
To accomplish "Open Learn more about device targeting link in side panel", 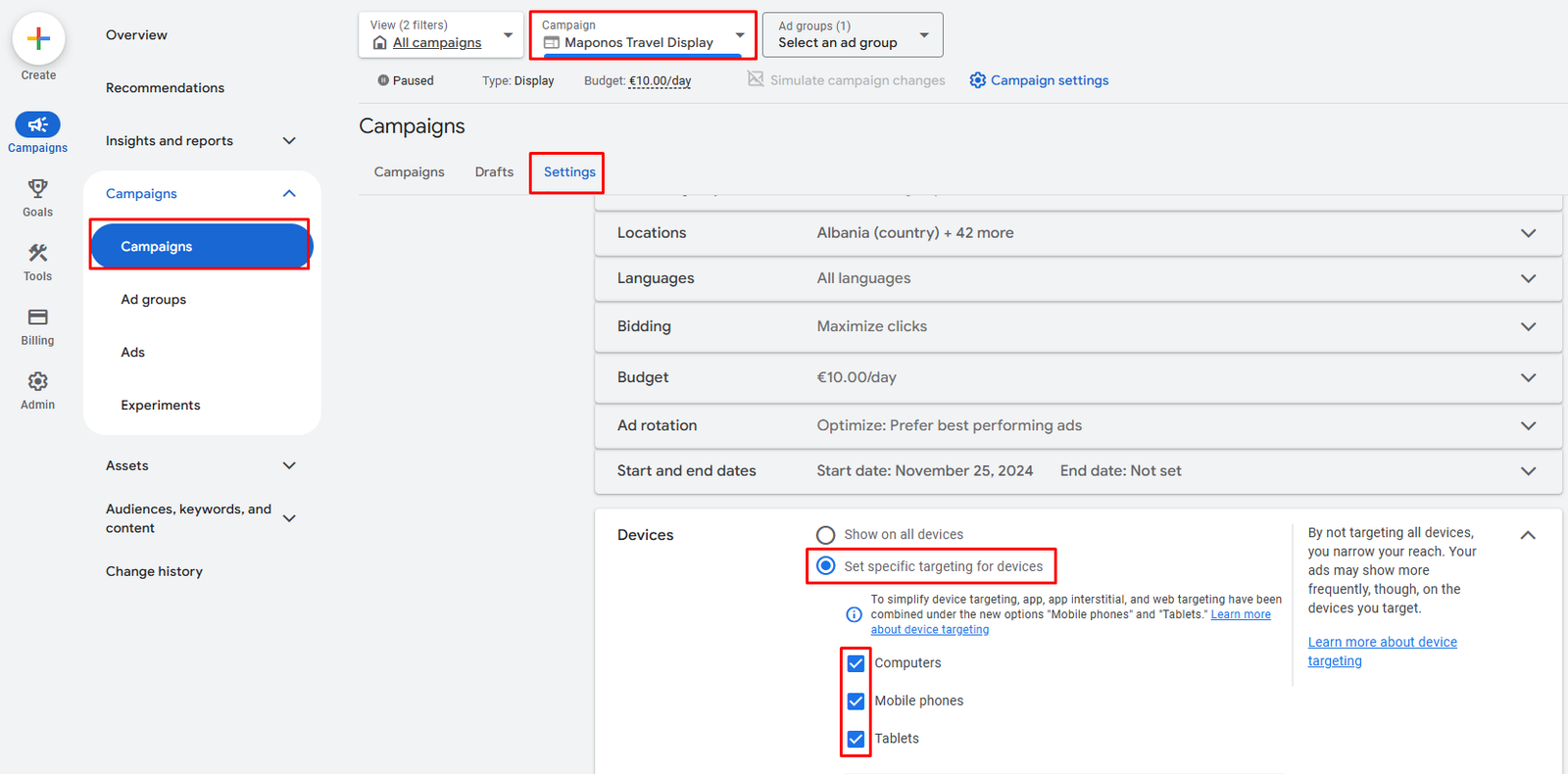I will point(1382,652).
